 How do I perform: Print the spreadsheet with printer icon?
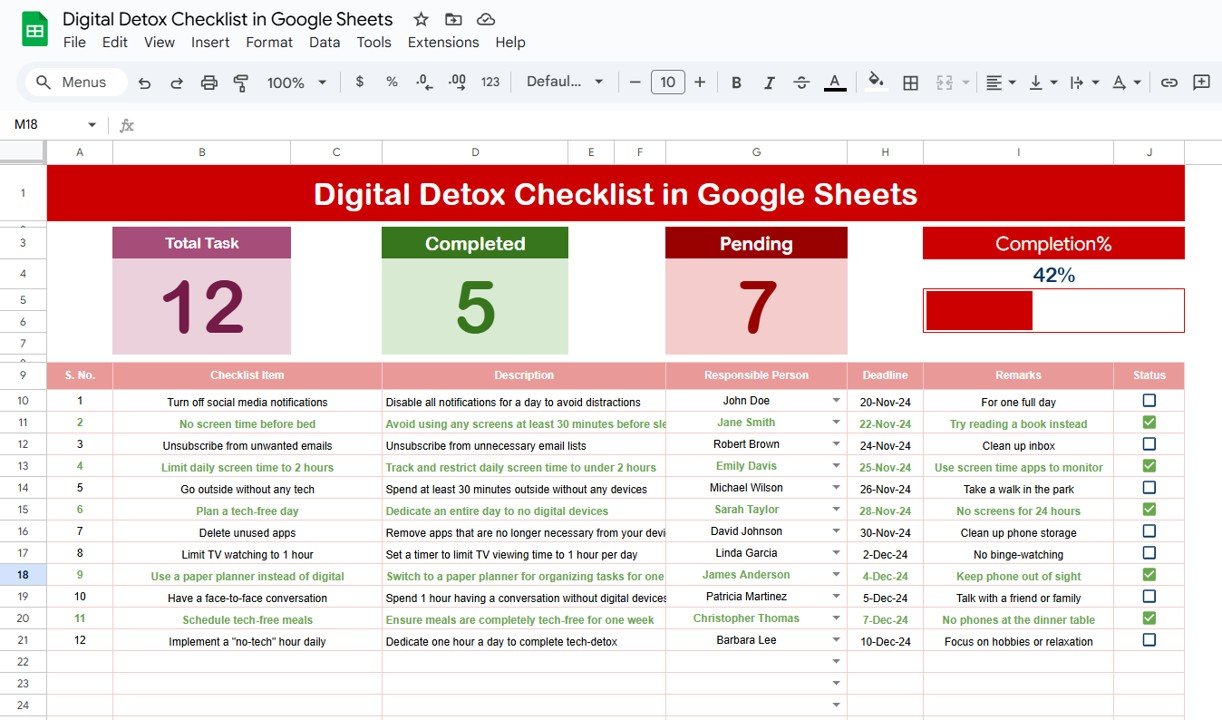(x=208, y=83)
